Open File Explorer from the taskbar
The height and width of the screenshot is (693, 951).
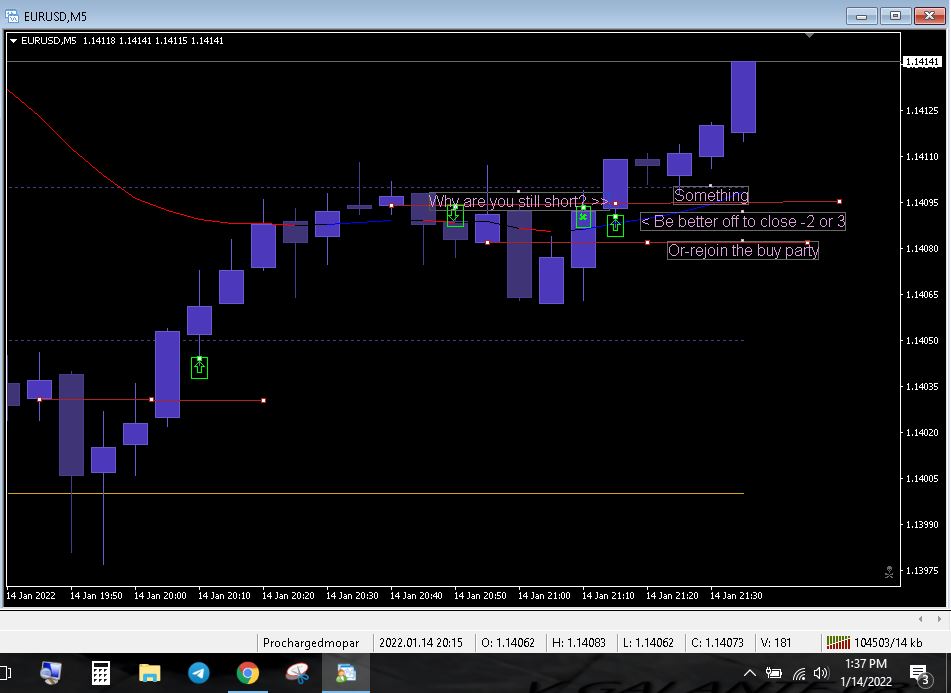[x=149, y=673]
